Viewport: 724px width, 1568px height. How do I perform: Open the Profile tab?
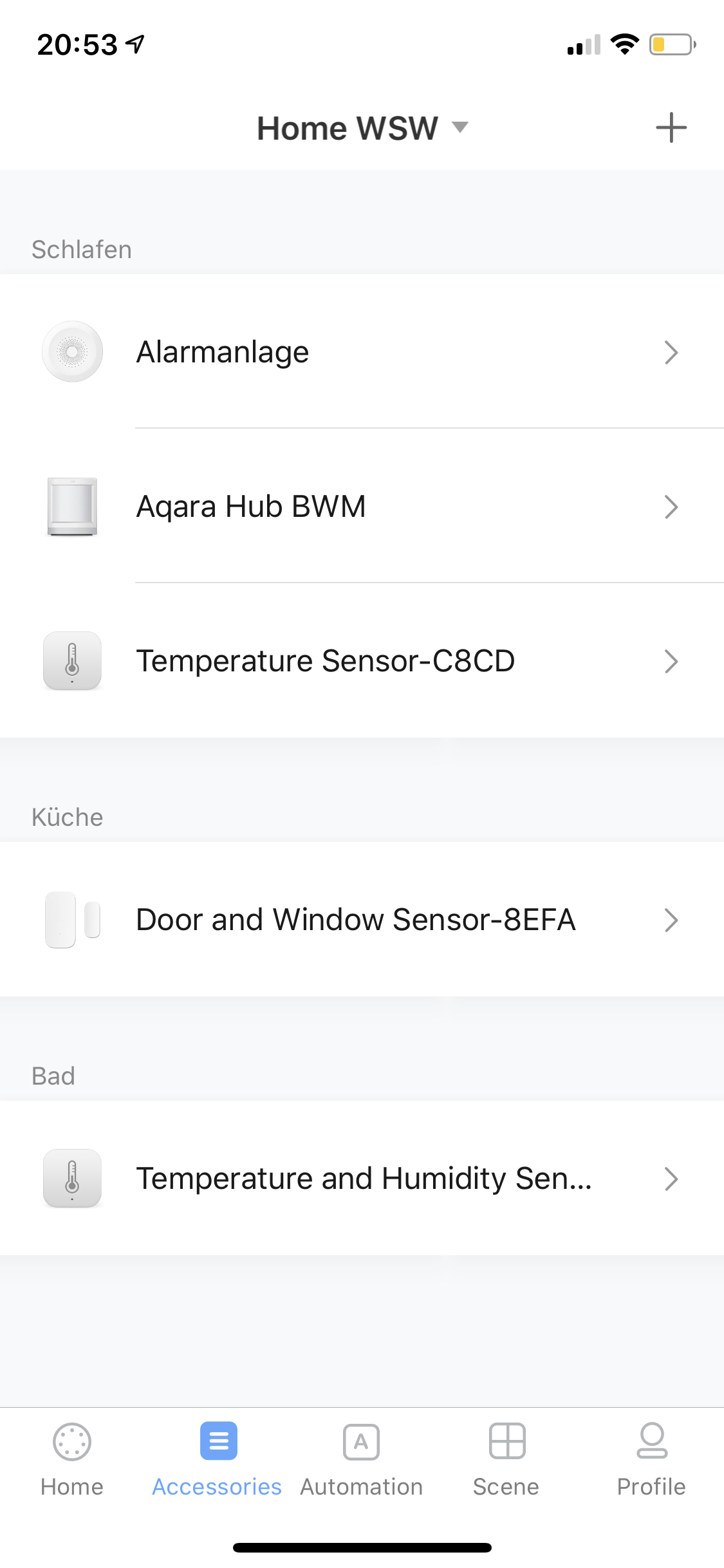651,1459
